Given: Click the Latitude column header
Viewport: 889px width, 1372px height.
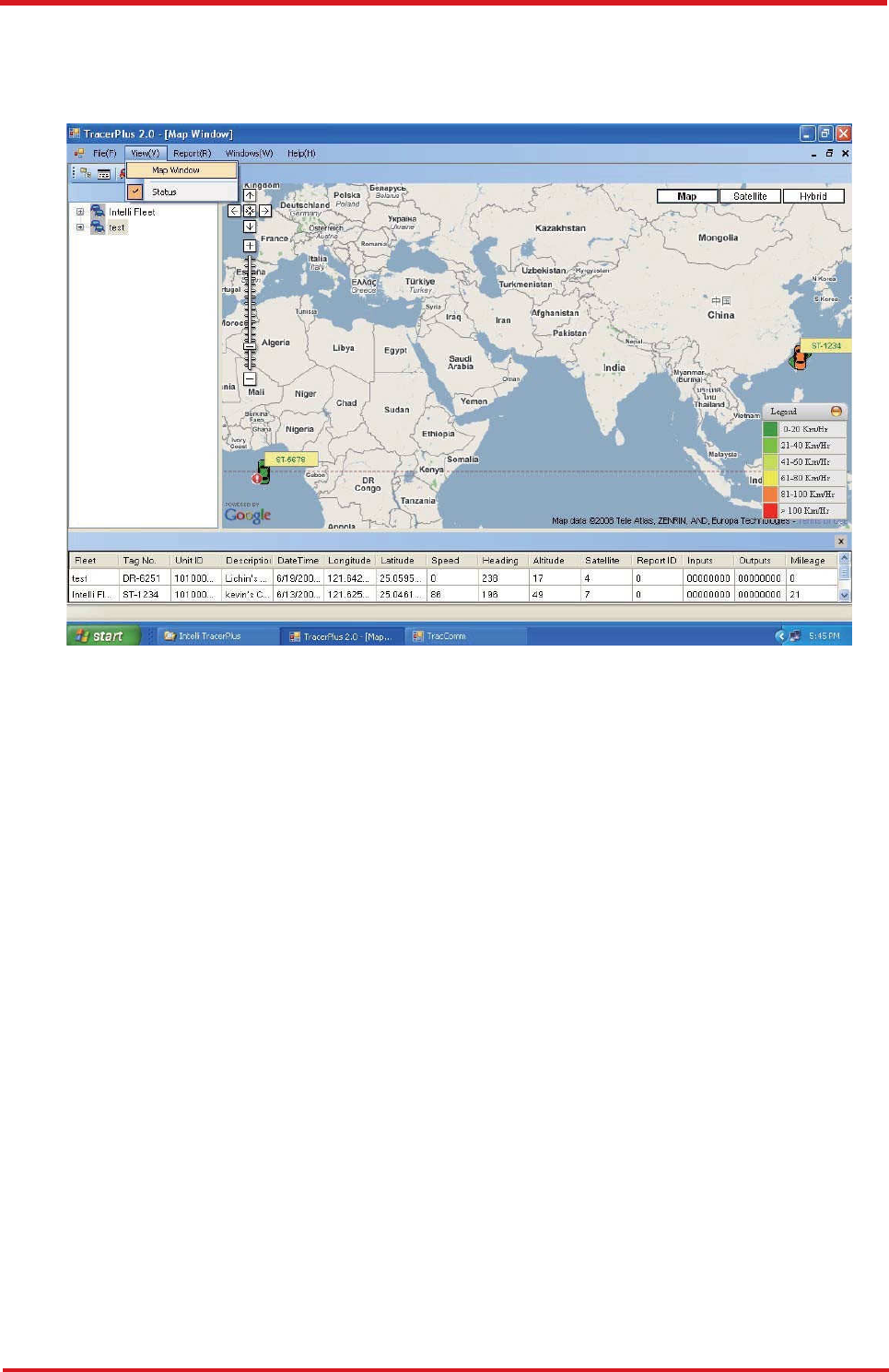Looking at the screenshot, I should click(402, 560).
